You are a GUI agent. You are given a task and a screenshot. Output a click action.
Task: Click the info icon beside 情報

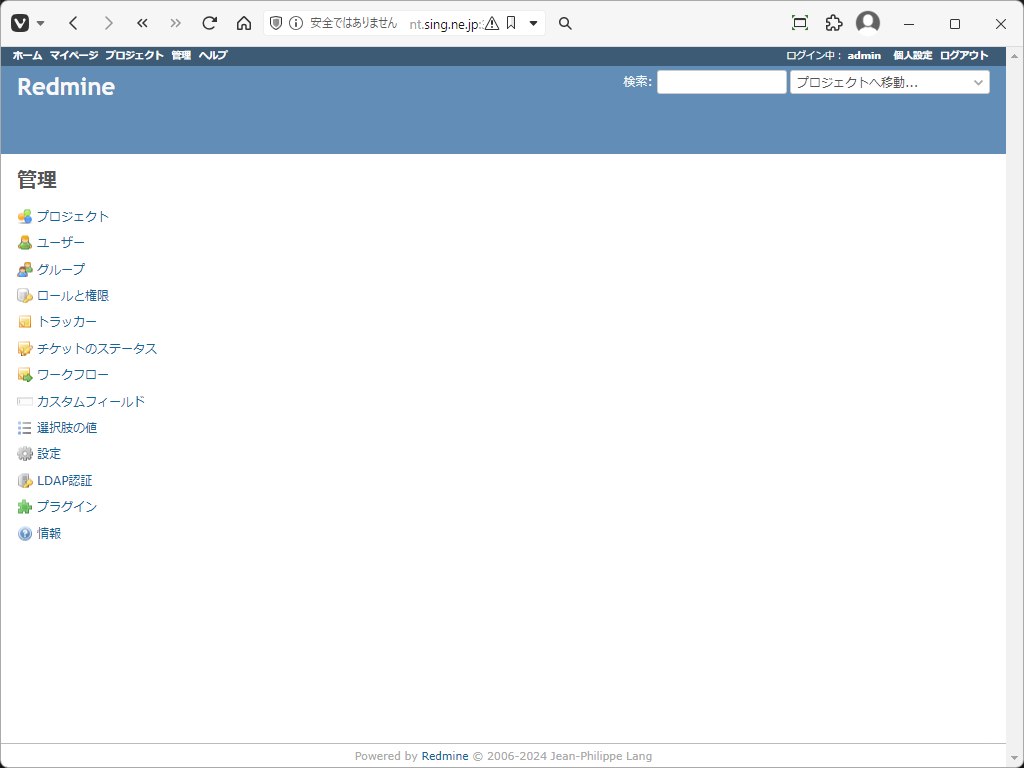click(25, 534)
